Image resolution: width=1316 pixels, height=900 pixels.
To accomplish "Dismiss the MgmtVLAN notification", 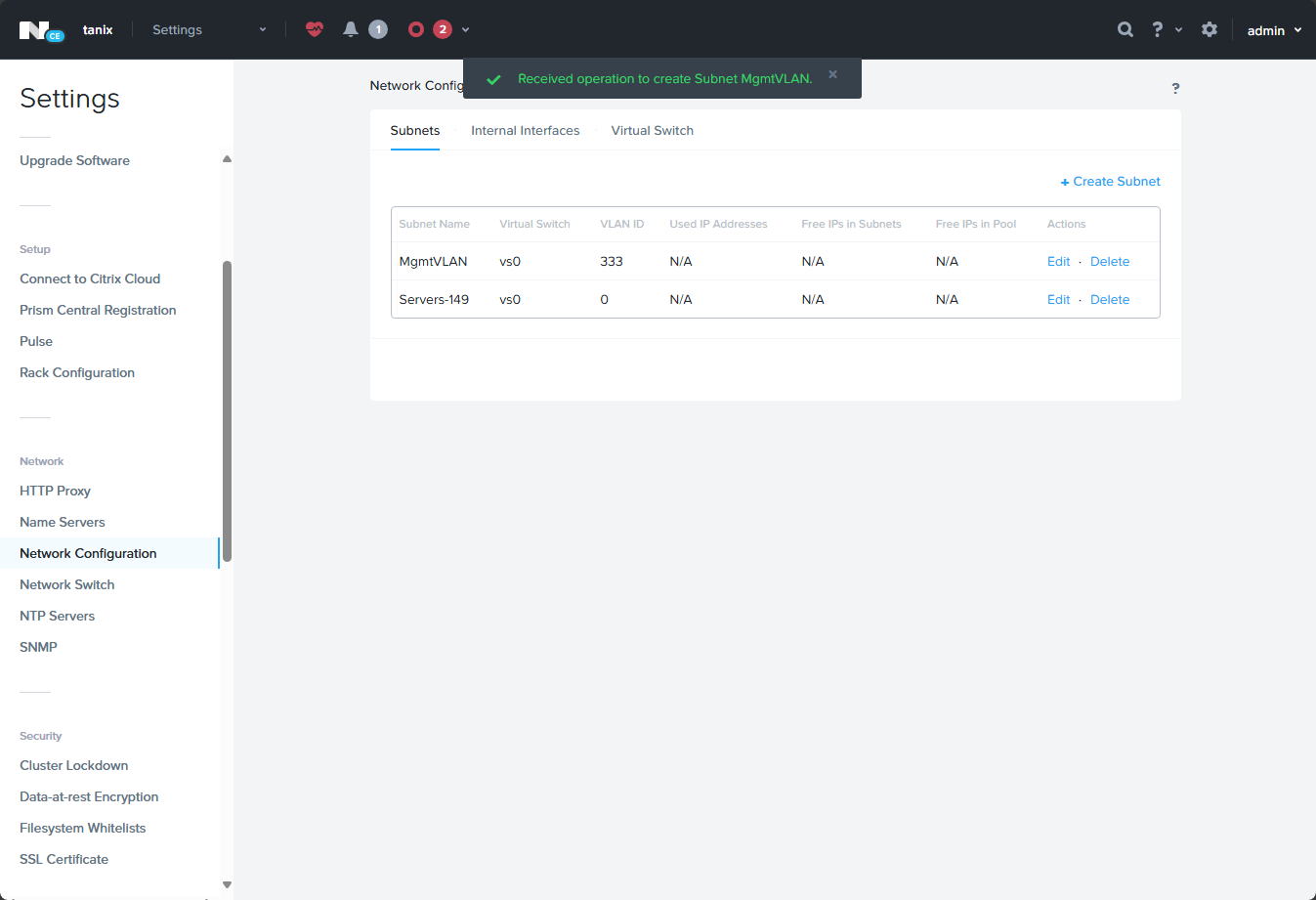I will click(x=832, y=74).
